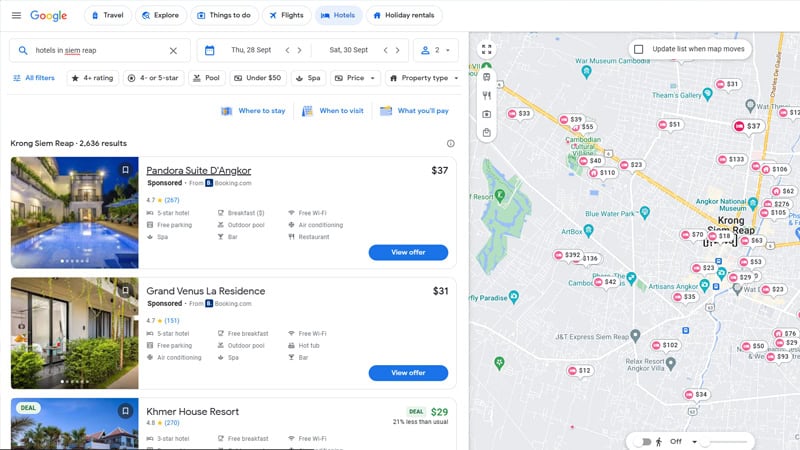Select the $392 hotel map pin

567,255
